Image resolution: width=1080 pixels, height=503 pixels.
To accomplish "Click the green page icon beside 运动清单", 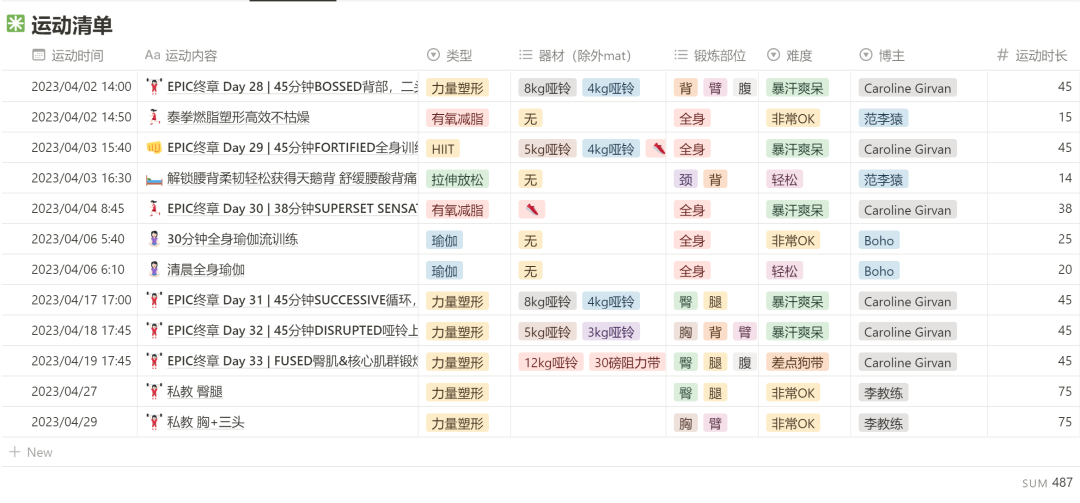I will tap(15, 24).
